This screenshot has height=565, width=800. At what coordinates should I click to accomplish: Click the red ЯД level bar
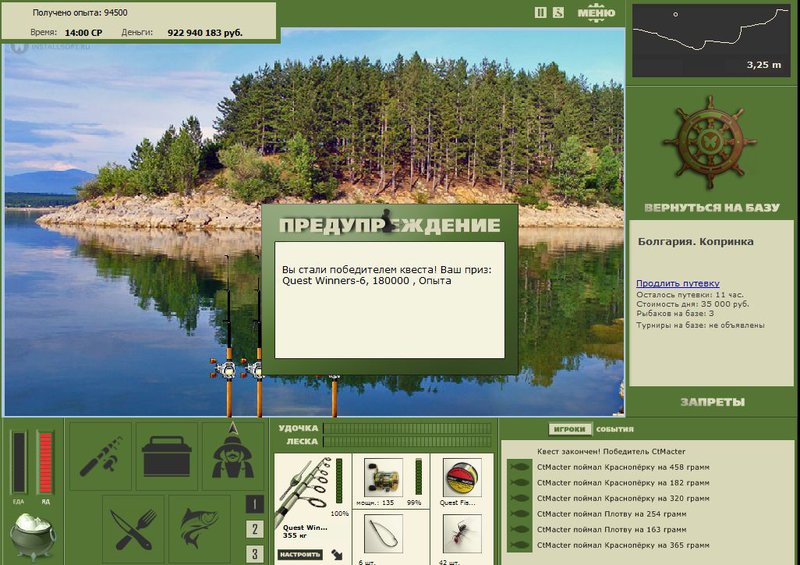tap(45, 462)
